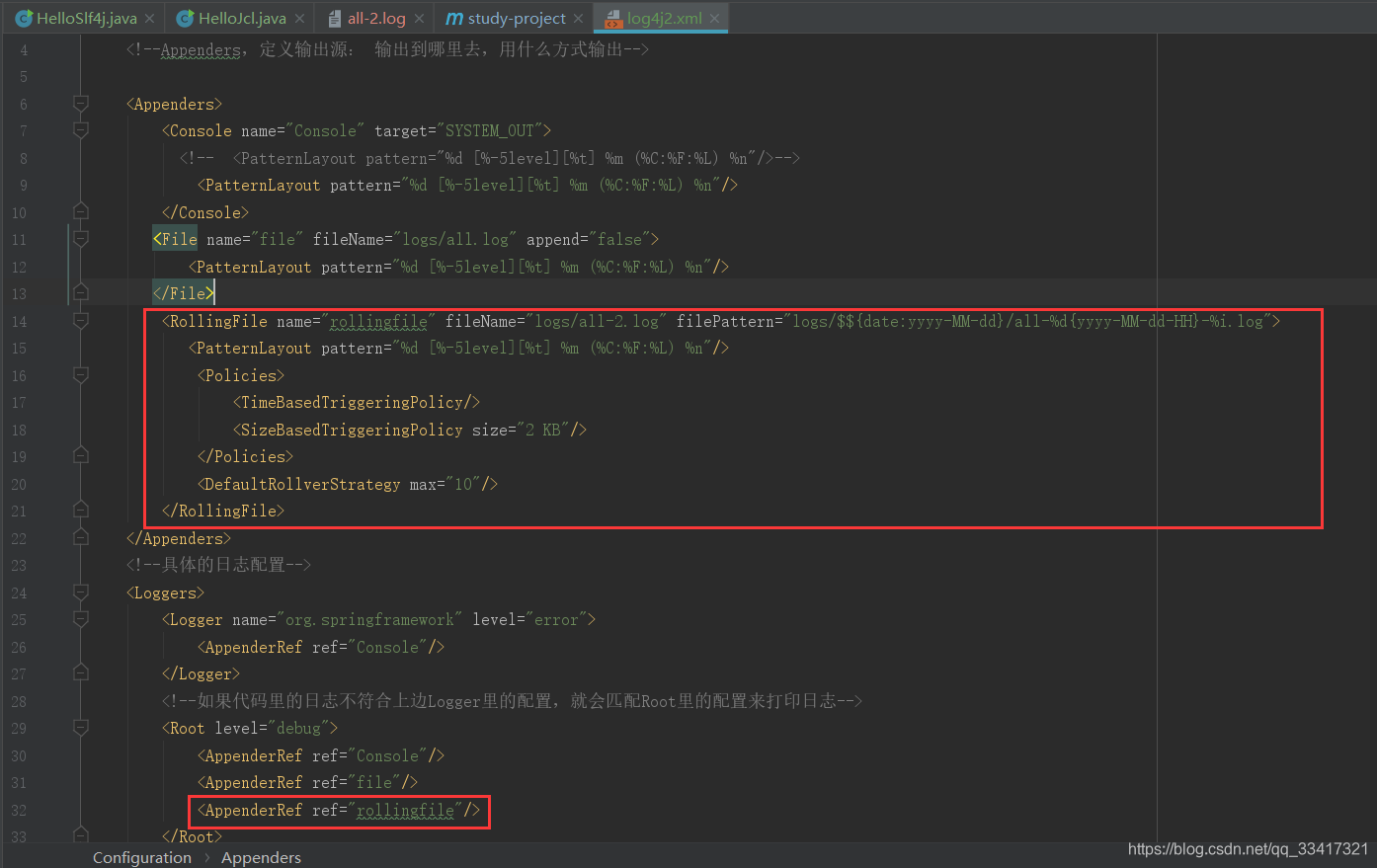Click Appenders in the breadcrumb bar

[x=261, y=857]
